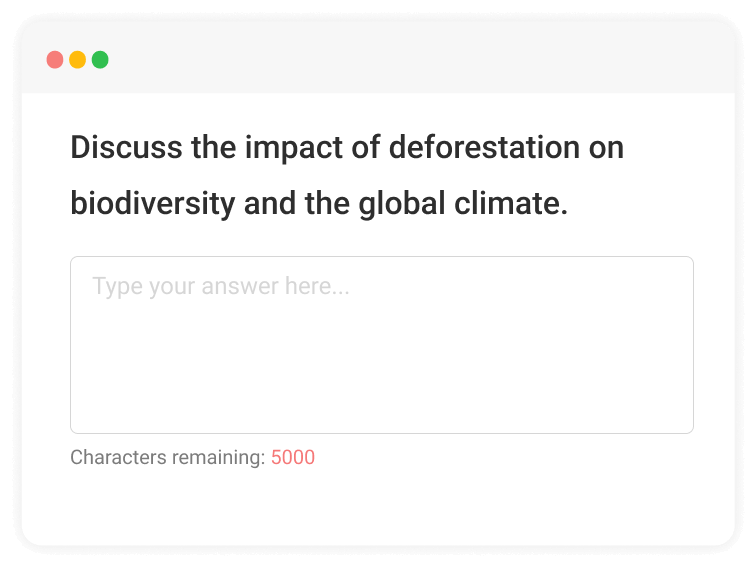Click the 'Type your answer here...' placeholder
754x565 pixels.
click(221, 287)
